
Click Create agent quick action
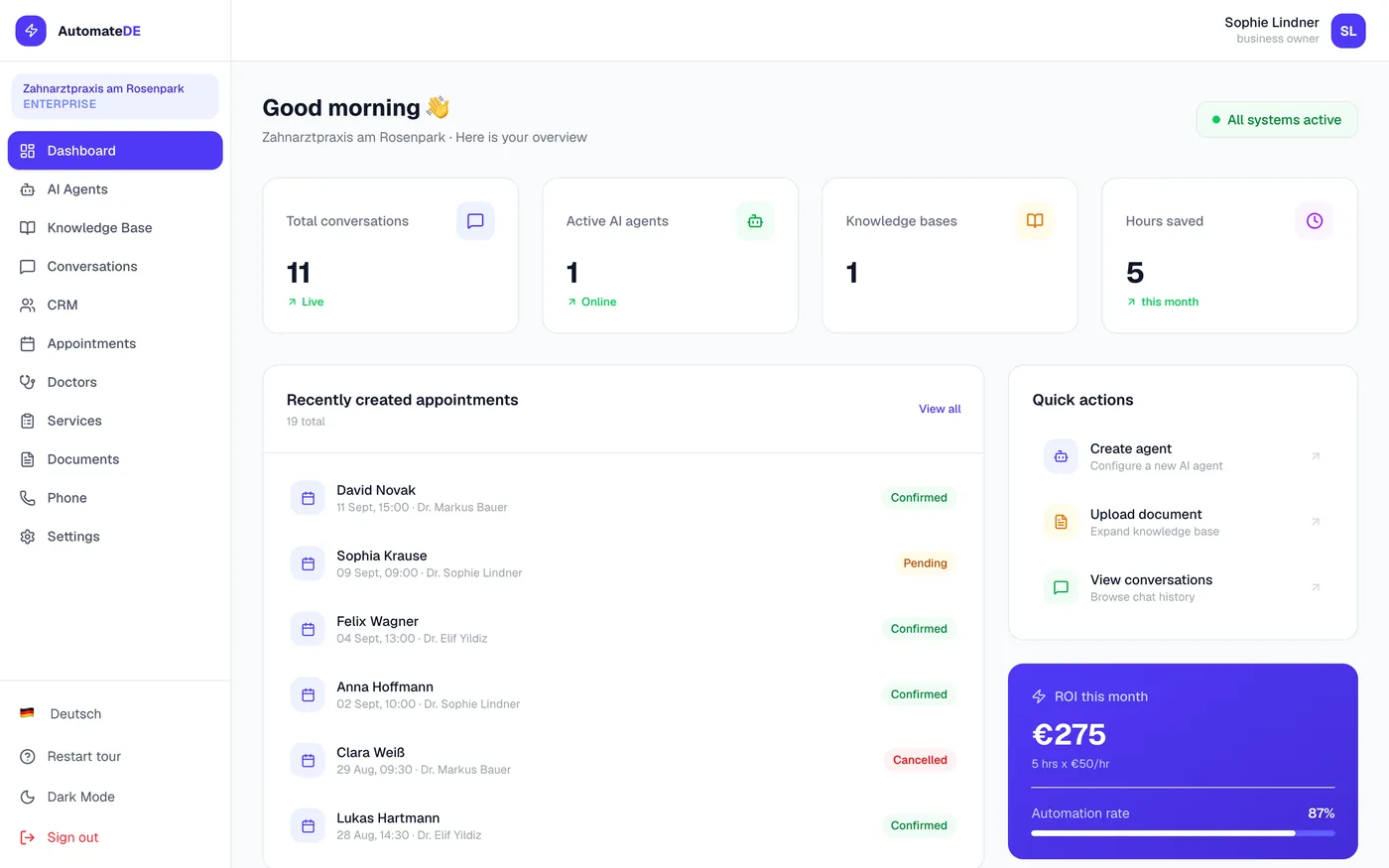(x=1183, y=456)
